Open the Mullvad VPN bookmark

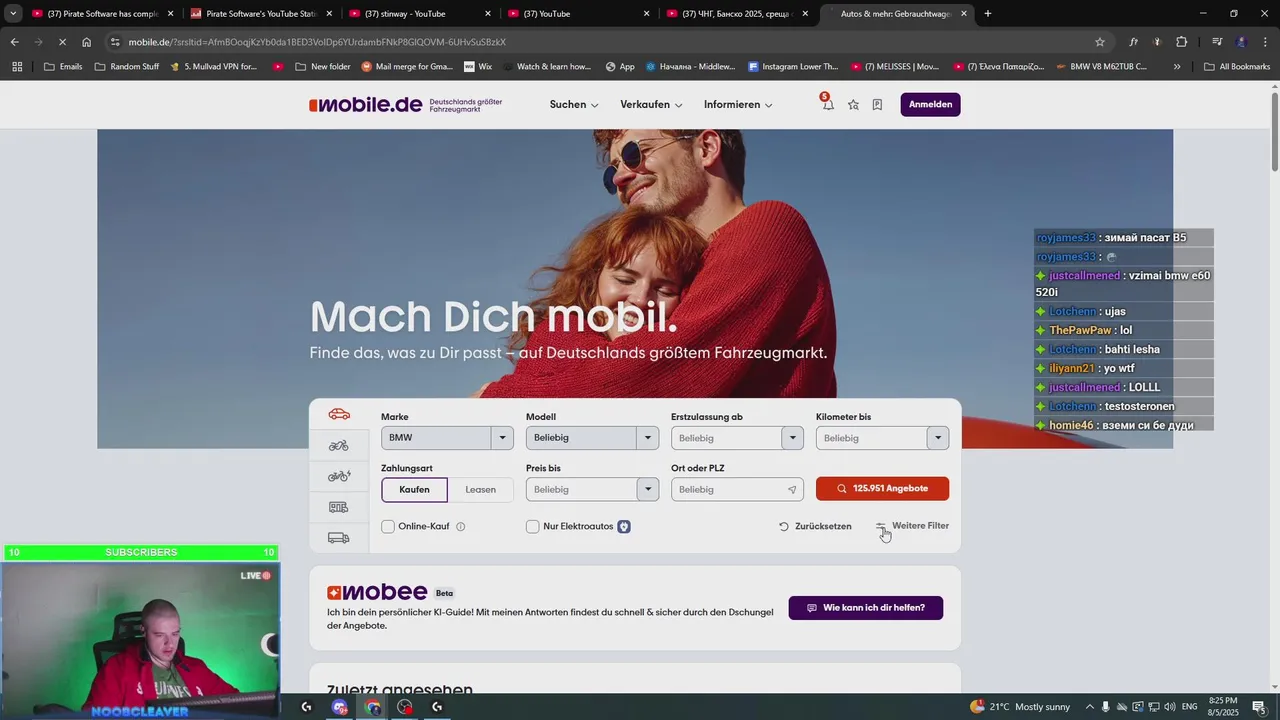(x=213, y=67)
